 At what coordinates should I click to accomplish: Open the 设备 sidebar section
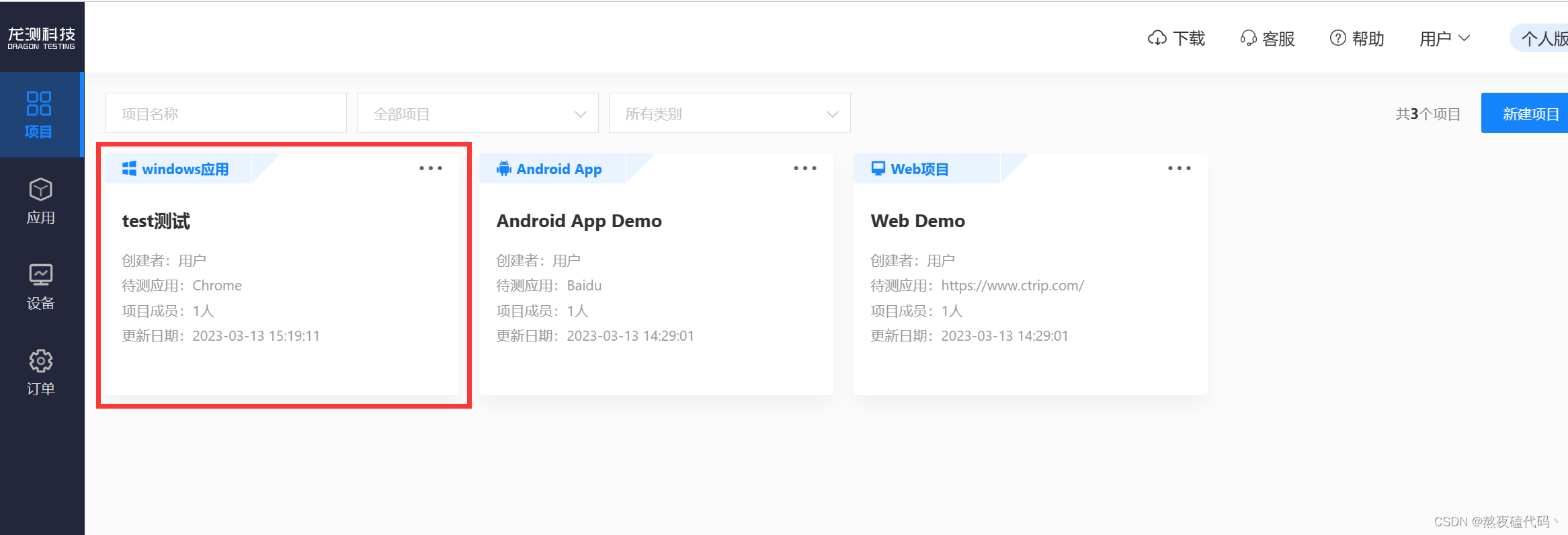pos(40,287)
